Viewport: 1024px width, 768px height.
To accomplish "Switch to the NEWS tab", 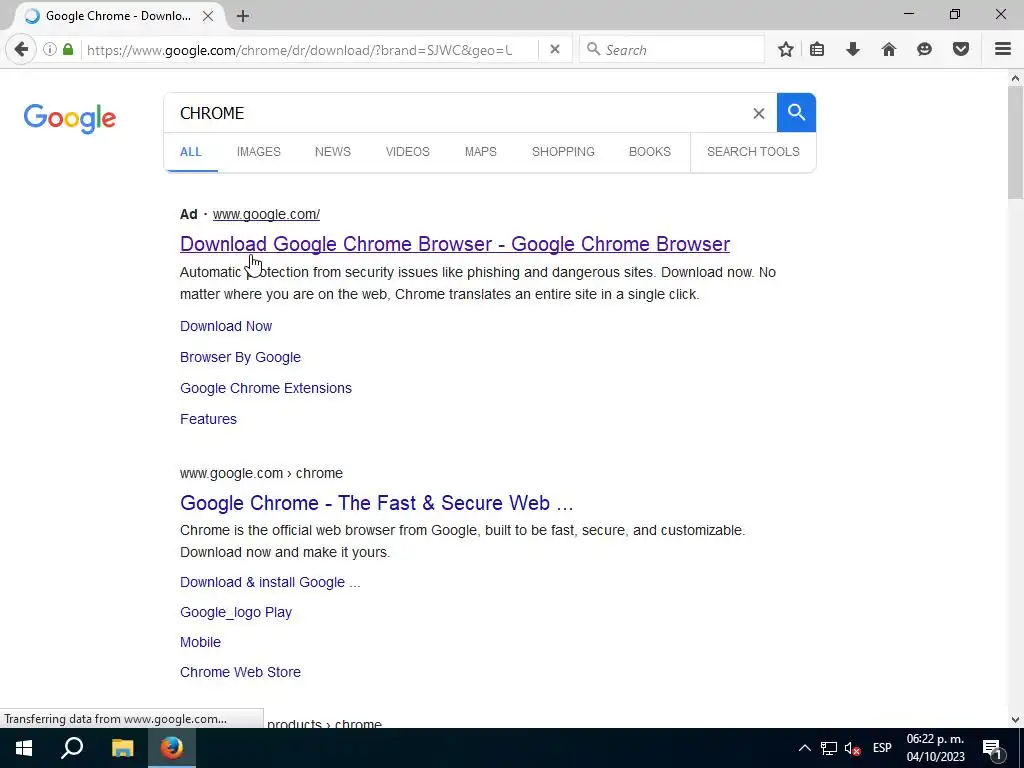I will (x=332, y=152).
